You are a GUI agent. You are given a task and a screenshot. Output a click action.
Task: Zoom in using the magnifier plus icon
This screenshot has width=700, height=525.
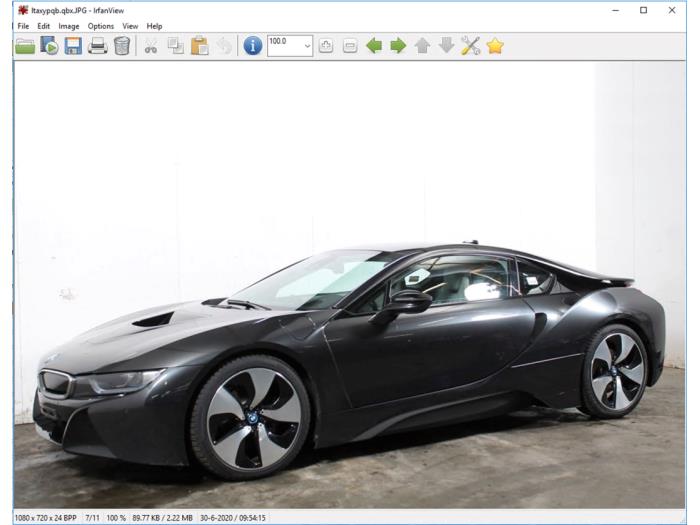pyautogui.click(x=326, y=46)
